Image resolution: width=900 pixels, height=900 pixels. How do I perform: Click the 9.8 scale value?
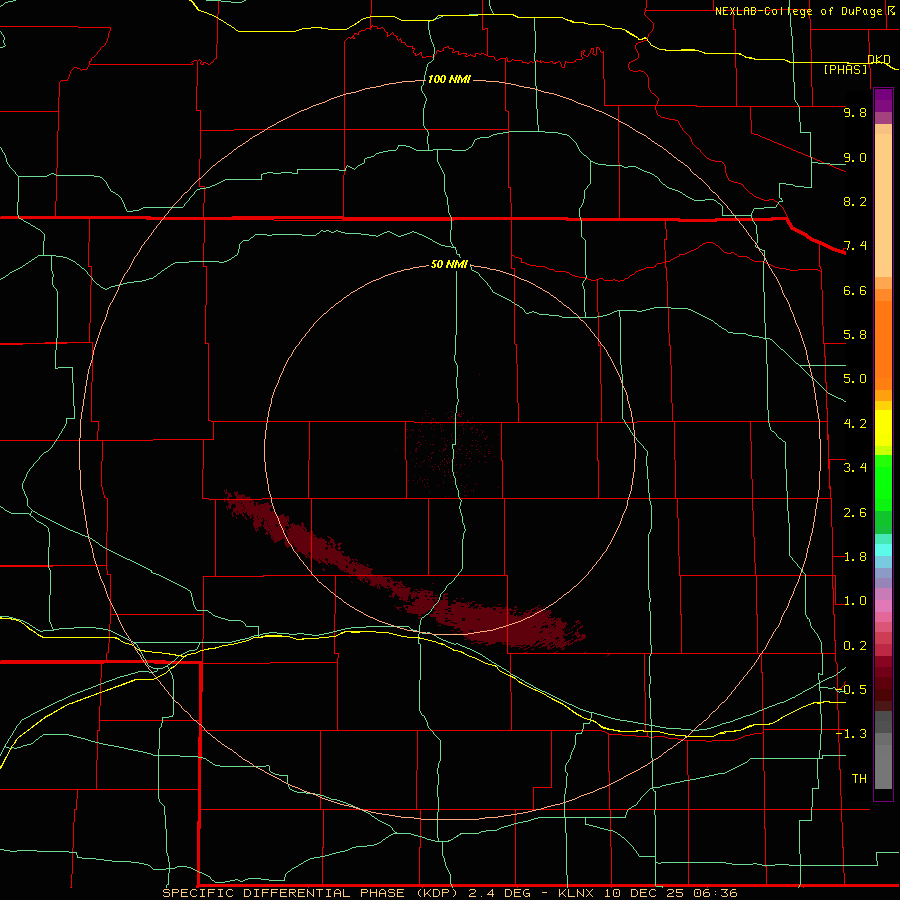click(855, 112)
